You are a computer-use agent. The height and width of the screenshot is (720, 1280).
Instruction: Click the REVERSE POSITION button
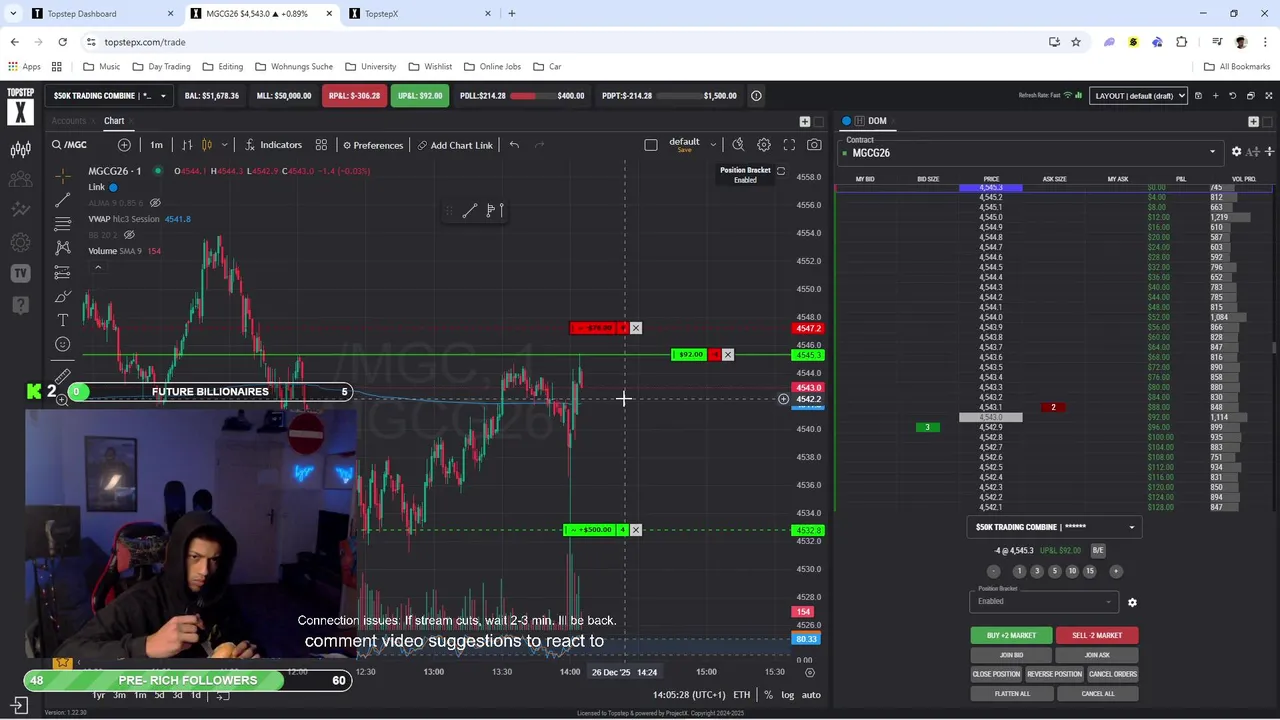tap(1054, 674)
